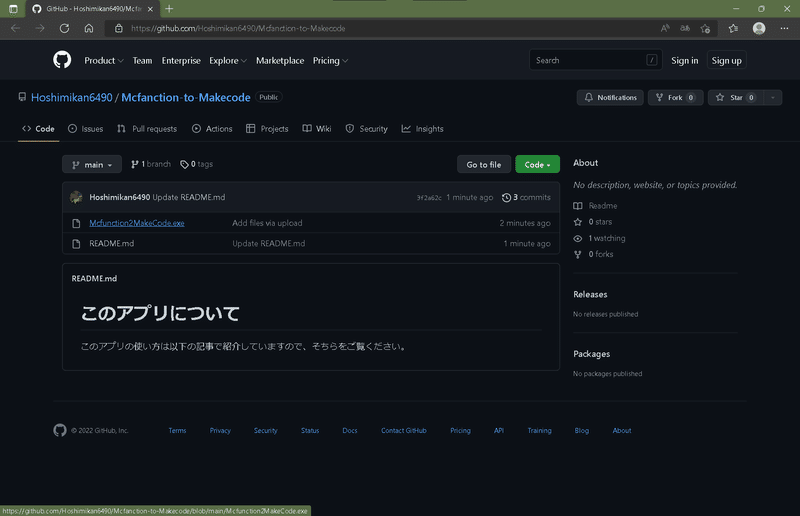Click the Go to file button
The image size is (800, 516).
click(484, 164)
